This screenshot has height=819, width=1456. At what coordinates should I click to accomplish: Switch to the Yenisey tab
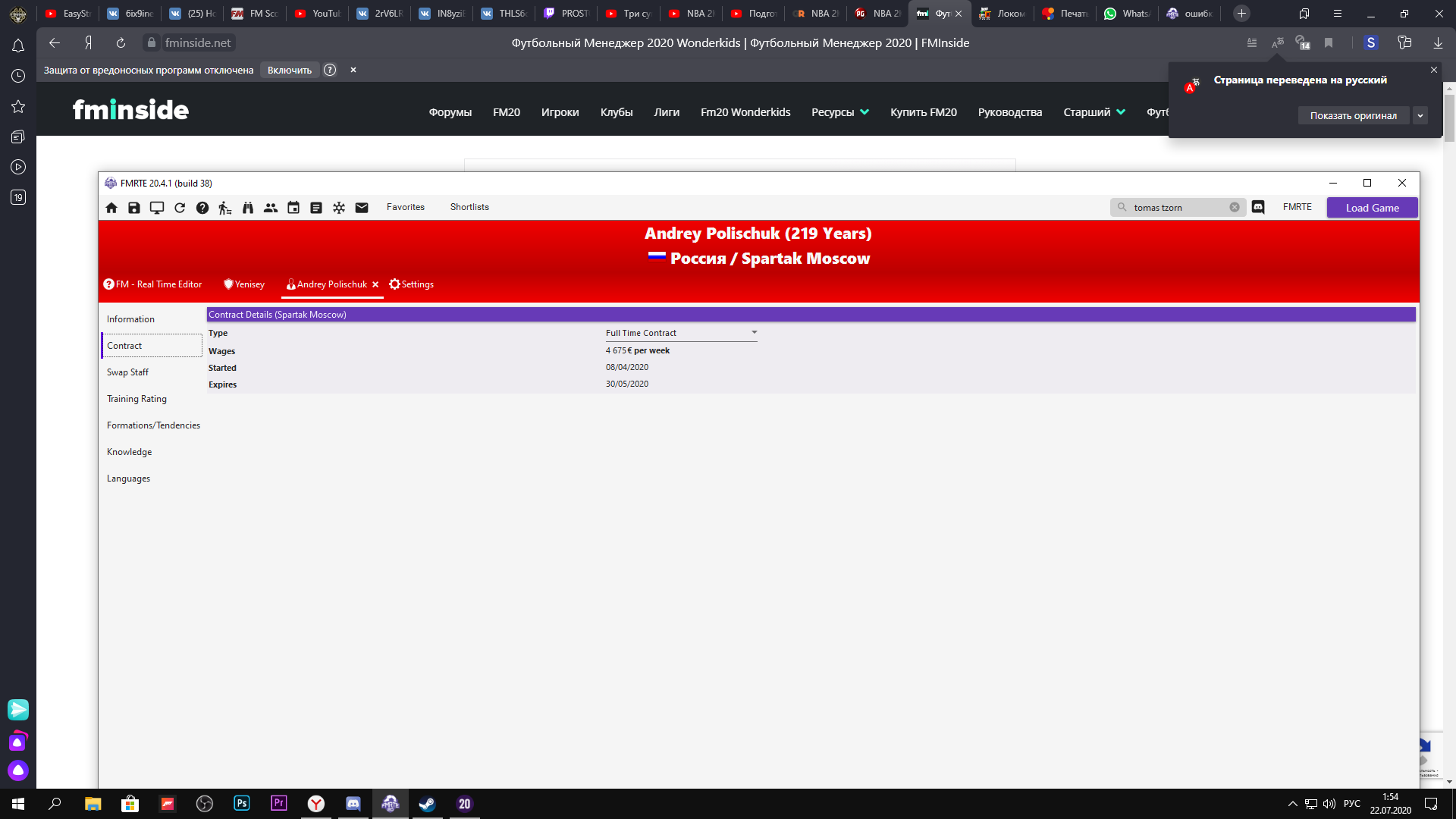pos(244,284)
